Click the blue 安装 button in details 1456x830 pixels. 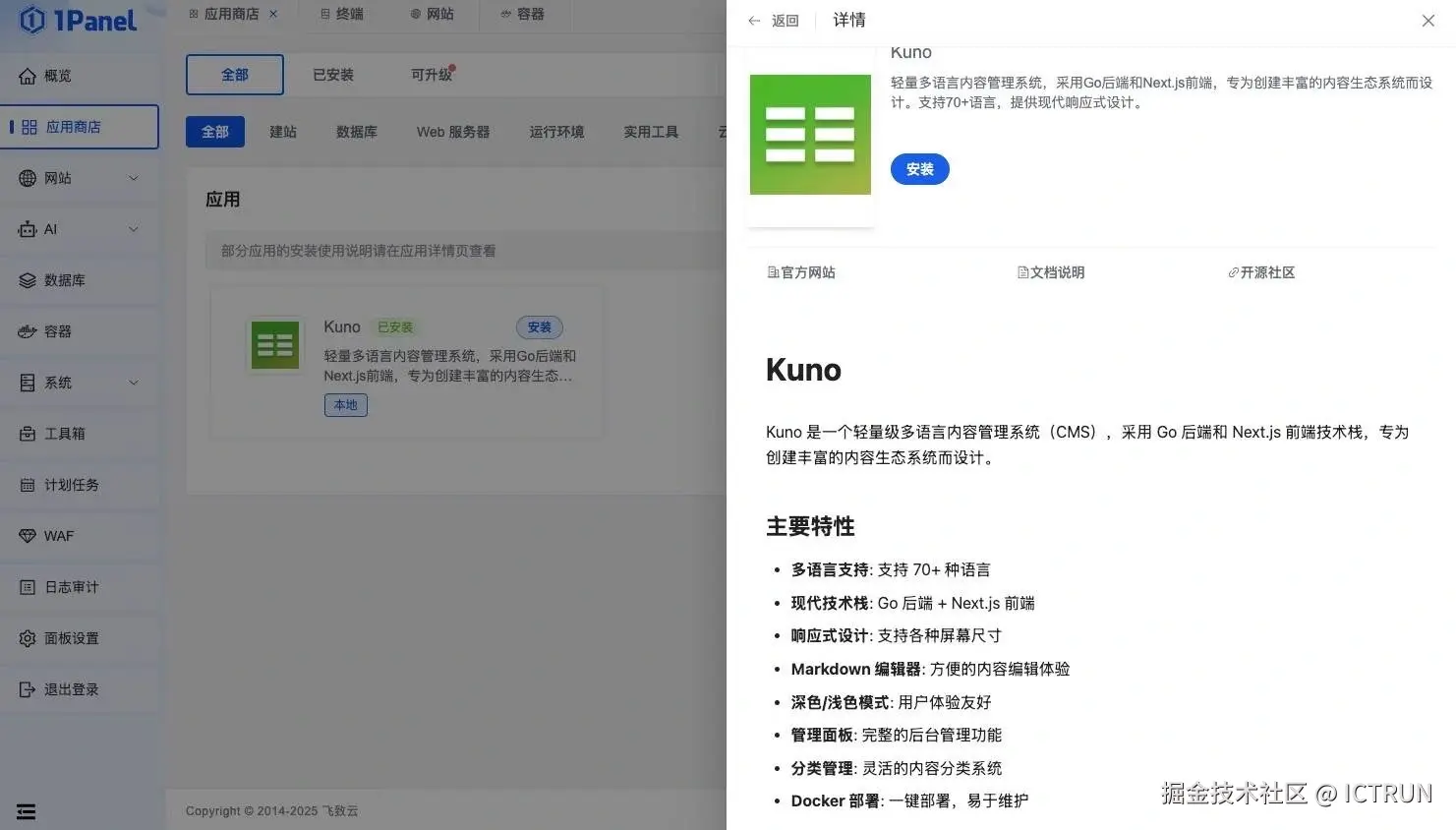click(920, 169)
